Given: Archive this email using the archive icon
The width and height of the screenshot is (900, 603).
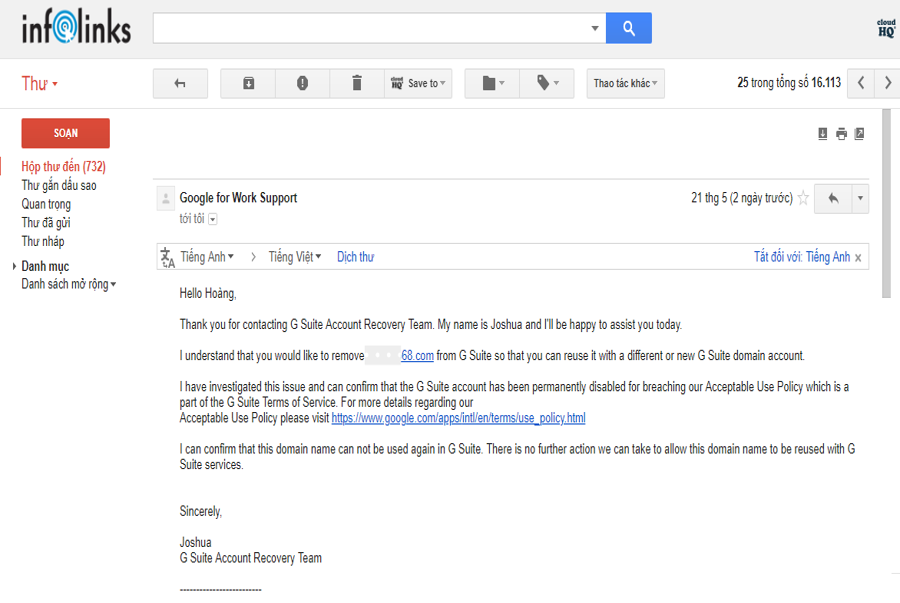Looking at the screenshot, I should 248,83.
